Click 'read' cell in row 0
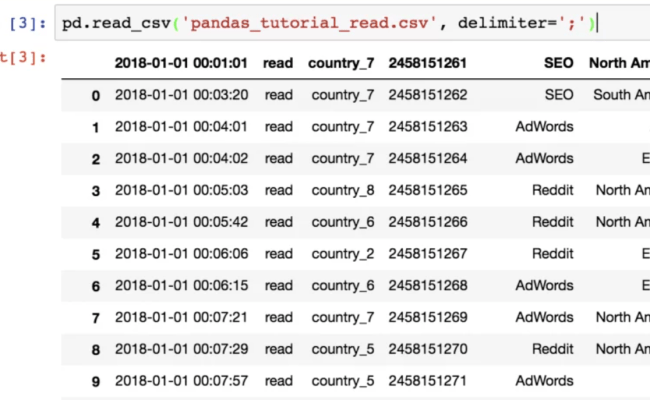 click(279, 95)
